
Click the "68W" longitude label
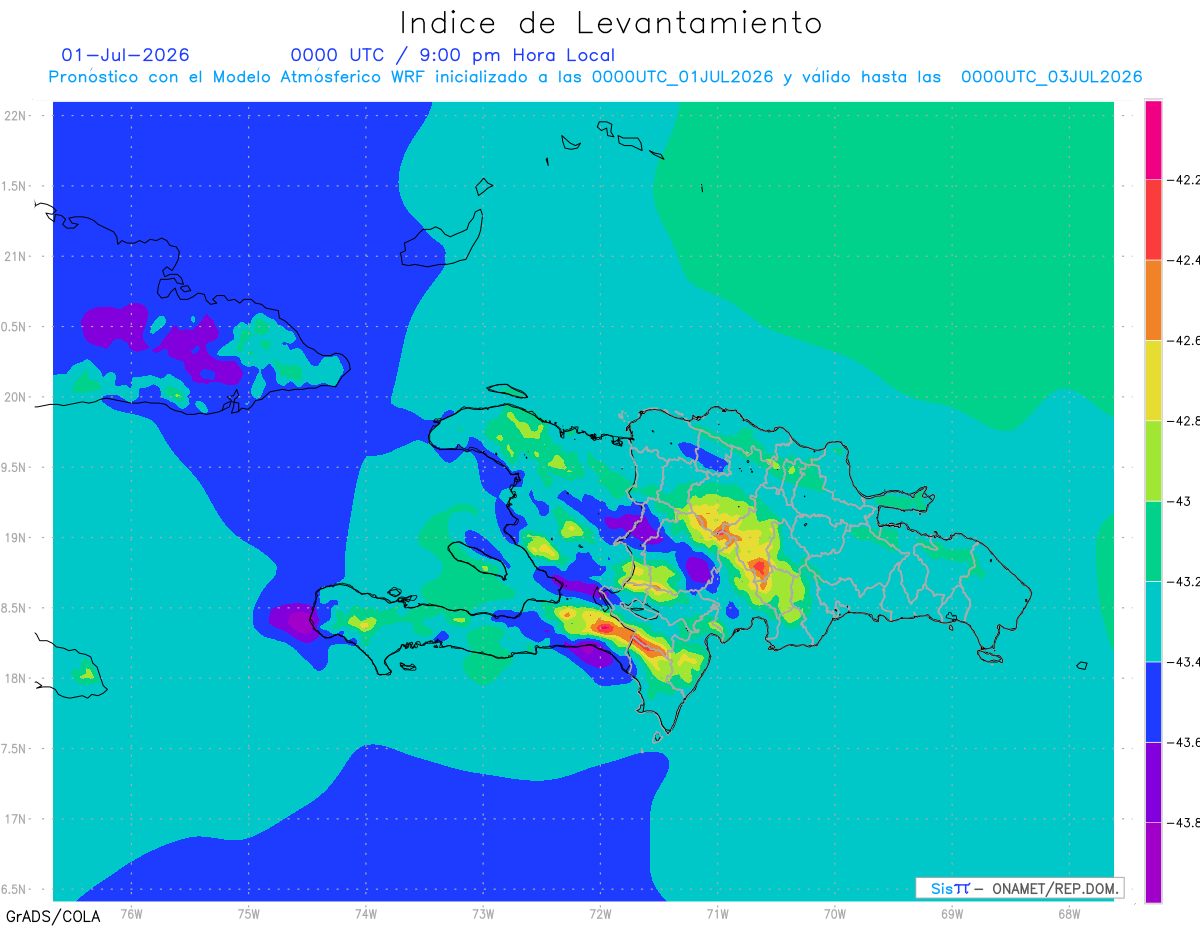click(x=1069, y=914)
